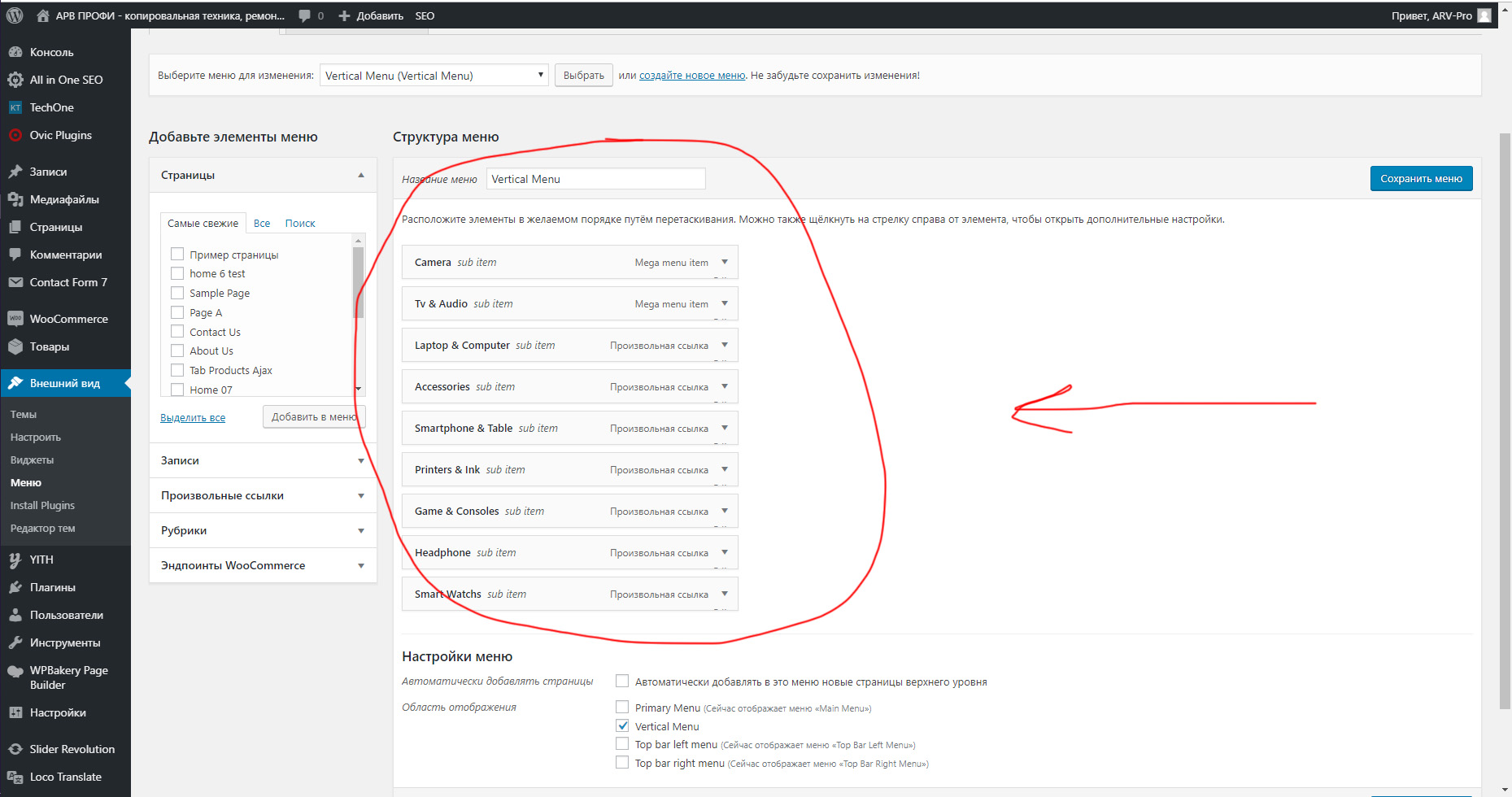This screenshot has width=1512, height=797.
Task: Click the main page vertical scrollbar
Action: tap(1505, 423)
